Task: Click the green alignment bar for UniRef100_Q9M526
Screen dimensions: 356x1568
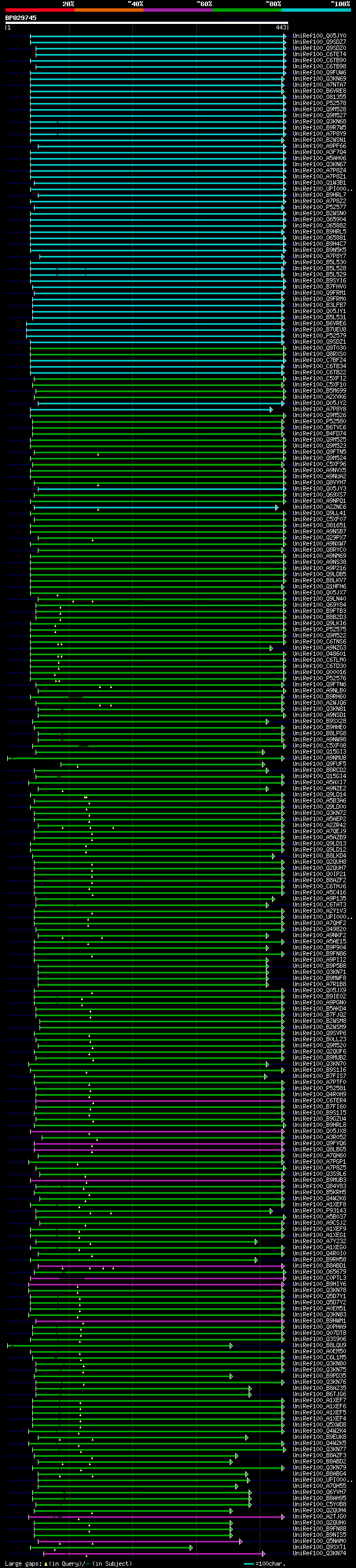Action: coord(157,415)
